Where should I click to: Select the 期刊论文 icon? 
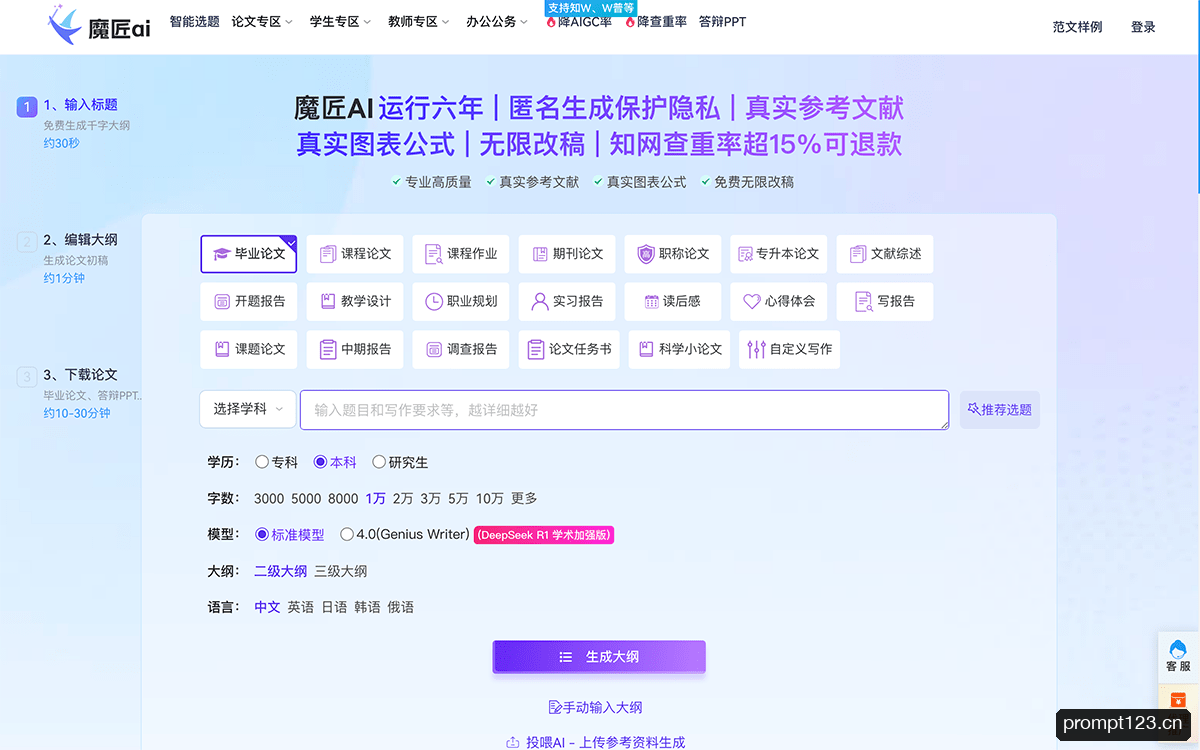540,254
